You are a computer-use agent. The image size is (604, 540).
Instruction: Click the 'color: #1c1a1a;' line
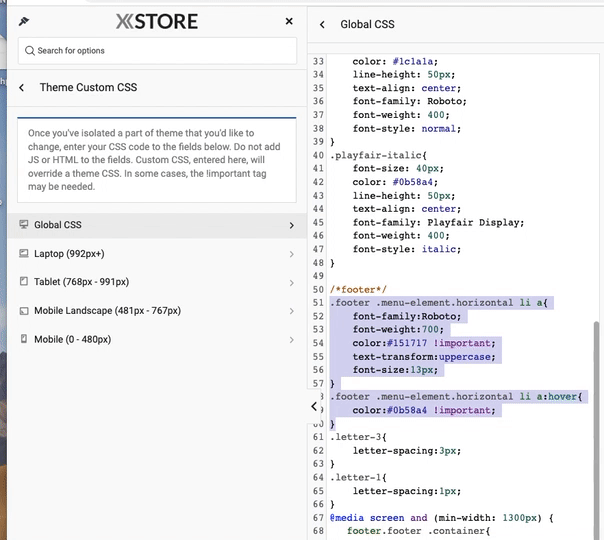pyautogui.click(x=395, y=61)
